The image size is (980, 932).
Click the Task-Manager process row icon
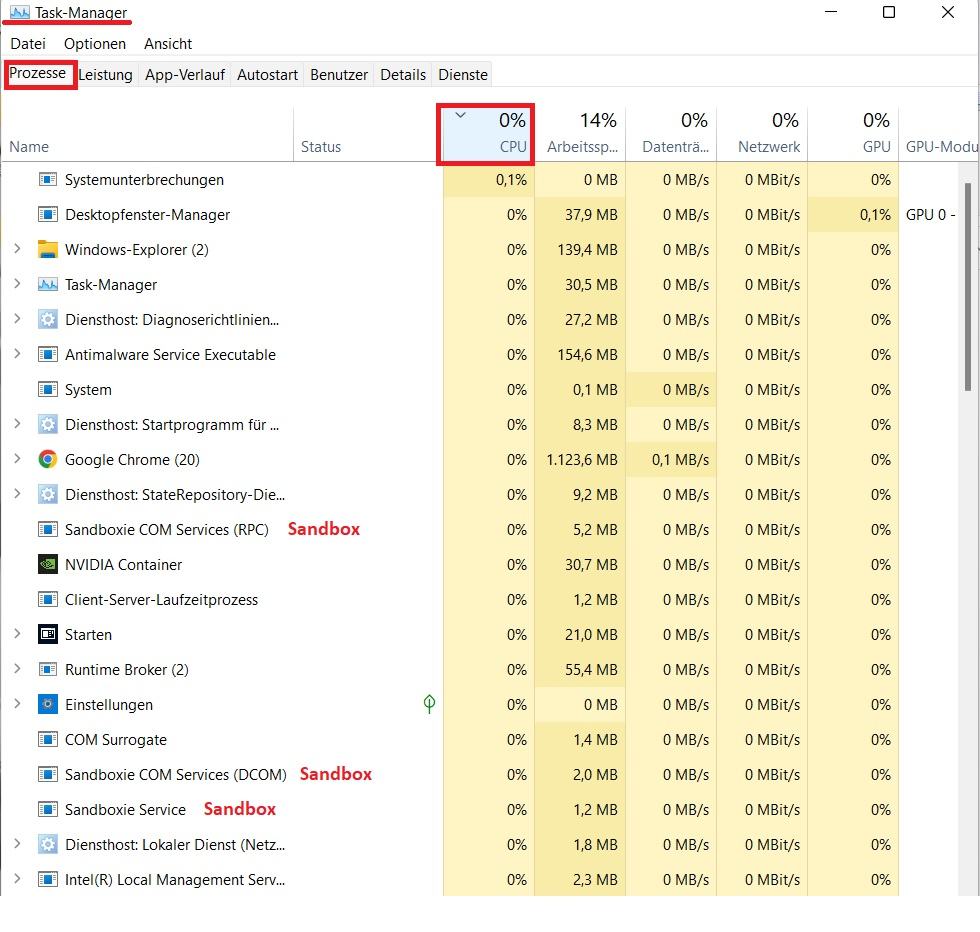[48, 285]
